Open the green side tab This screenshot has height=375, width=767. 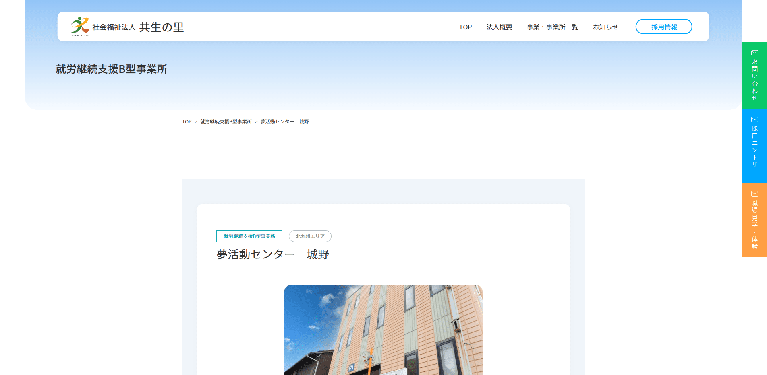tap(754, 75)
